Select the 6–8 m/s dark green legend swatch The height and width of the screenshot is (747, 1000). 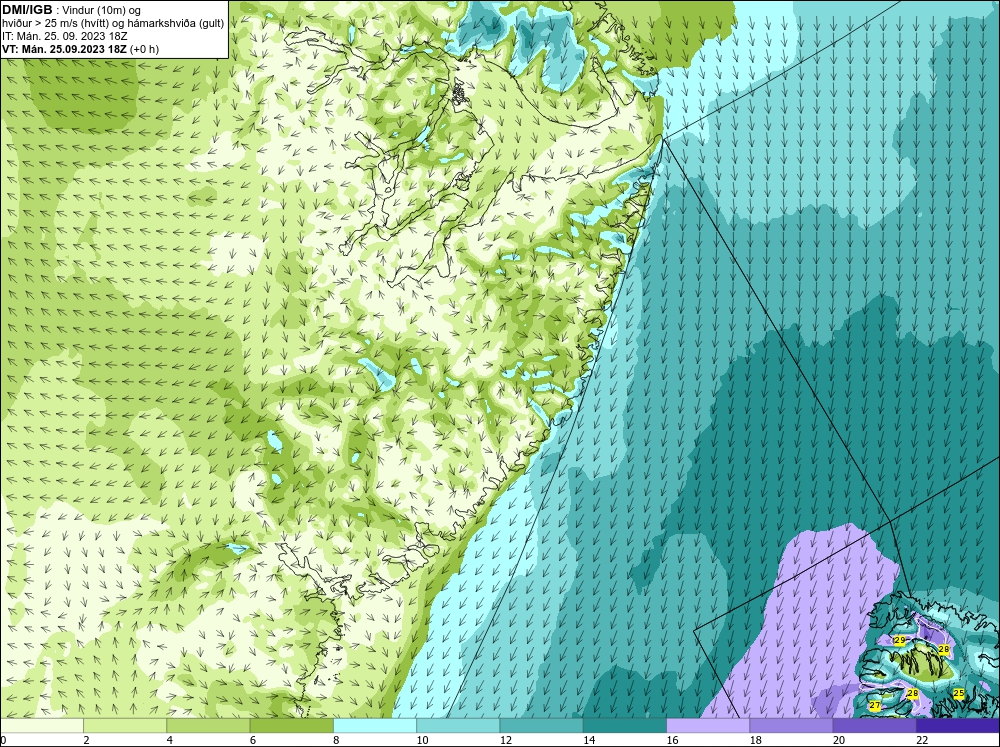tap(291, 725)
